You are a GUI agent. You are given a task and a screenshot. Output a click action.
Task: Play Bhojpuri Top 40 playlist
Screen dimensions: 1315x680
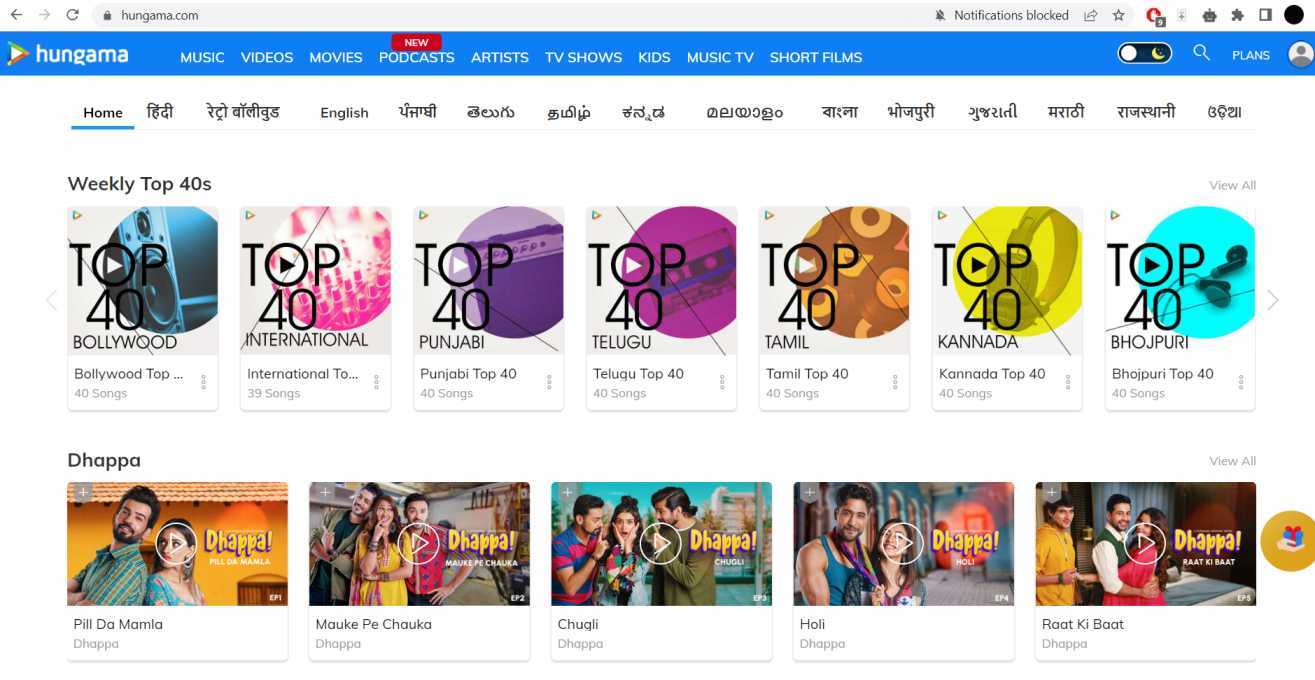point(1153,265)
